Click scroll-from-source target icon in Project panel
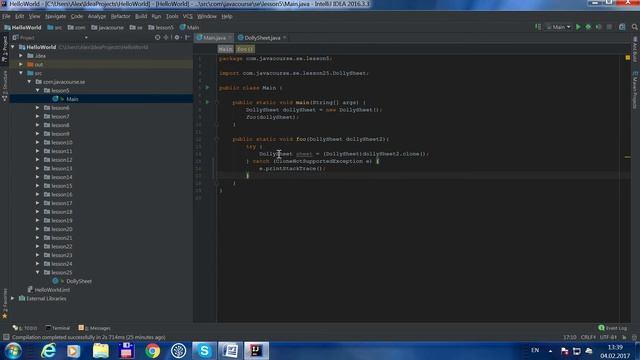The width and height of the screenshot is (640, 360). point(158,38)
